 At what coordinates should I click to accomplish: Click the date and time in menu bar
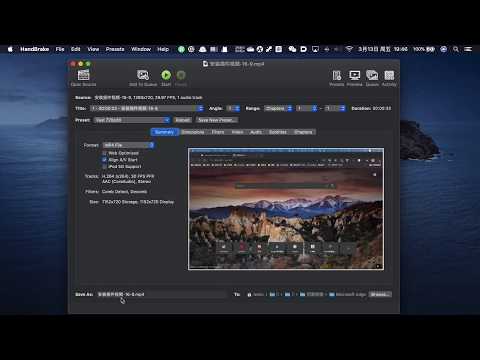383,49
